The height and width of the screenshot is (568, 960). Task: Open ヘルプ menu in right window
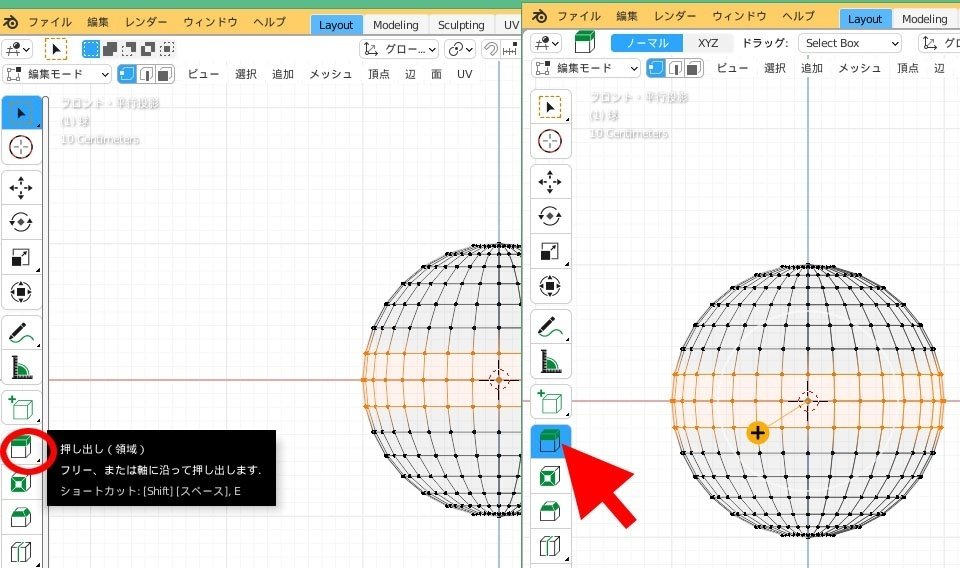798,17
